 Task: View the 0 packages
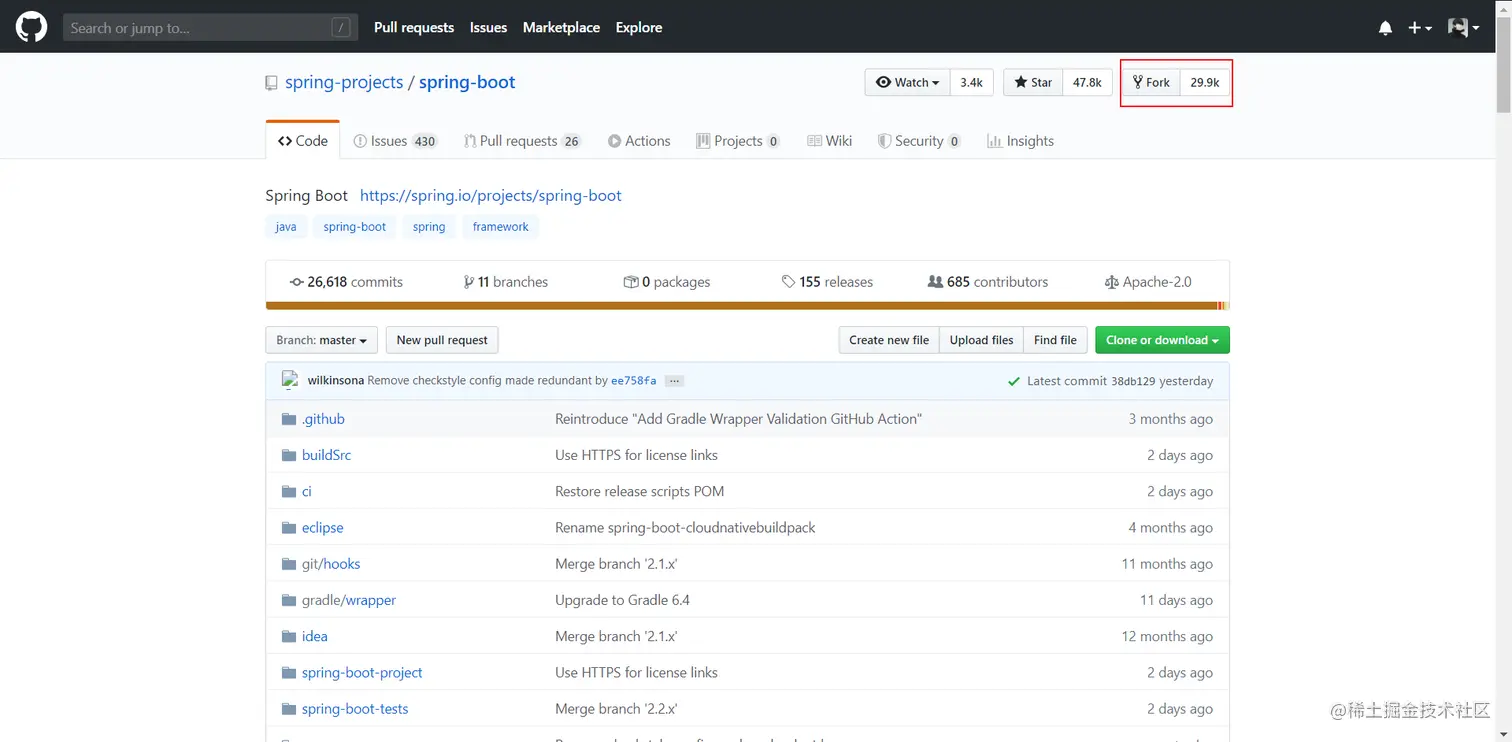point(667,282)
